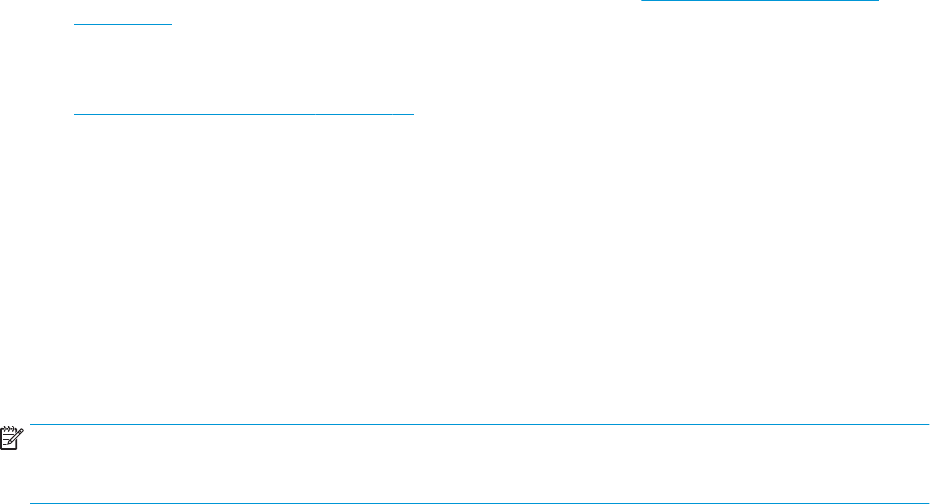This screenshot has width=930, height=504.
Task: Click the notepad-with-pencil note icon
Action: pyautogui.click(x=11, y=438)
